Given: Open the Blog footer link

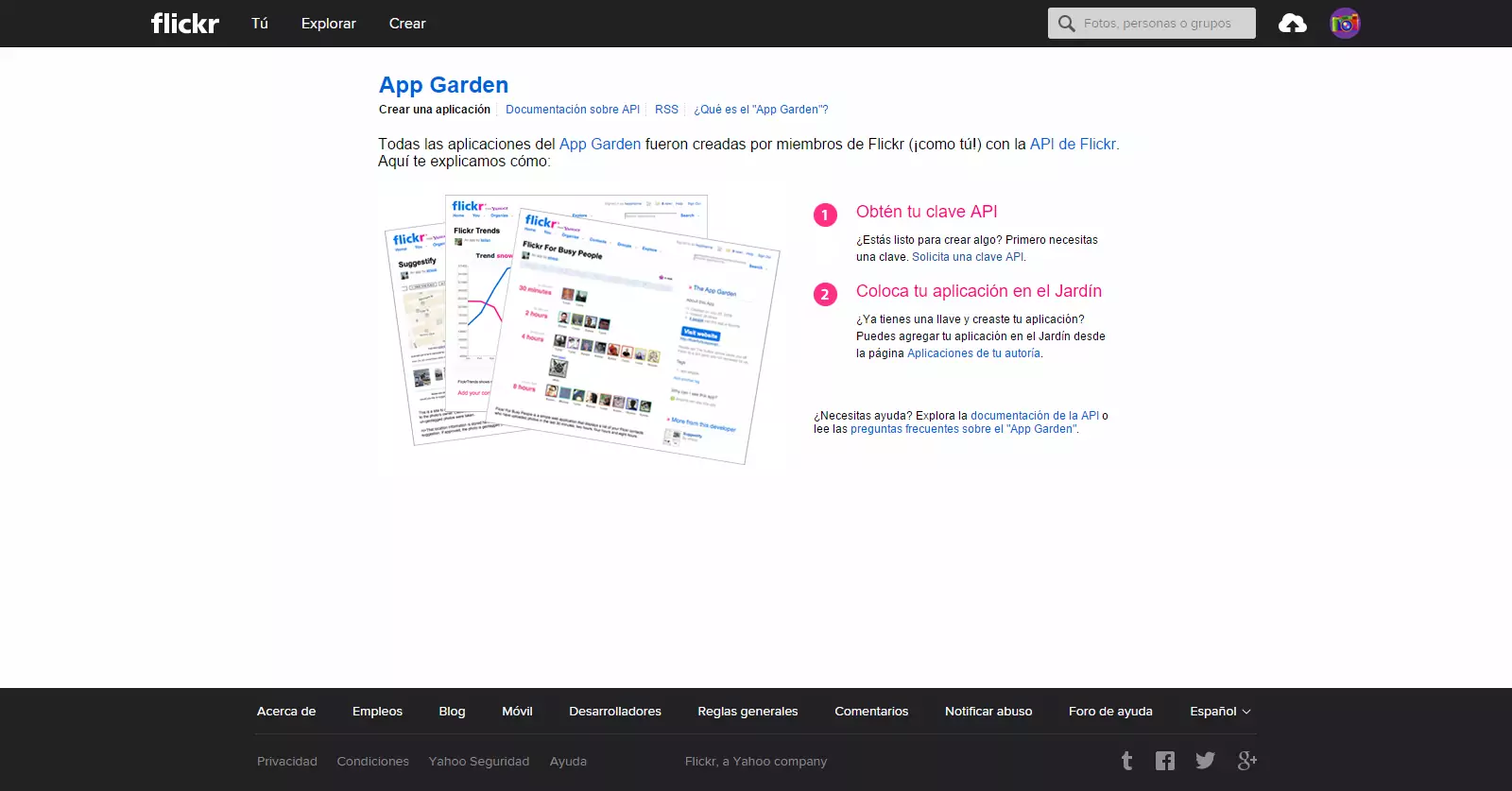Looking at the screenshot, I should (452, 712).
